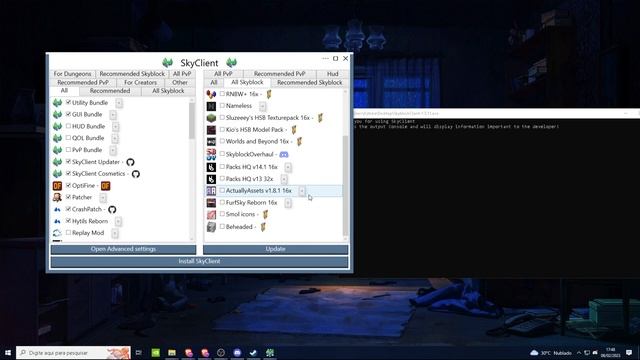The image size is (640, 360).
Task: Click forum link icon beside Beheaded
Action: [x=263, y=227]
